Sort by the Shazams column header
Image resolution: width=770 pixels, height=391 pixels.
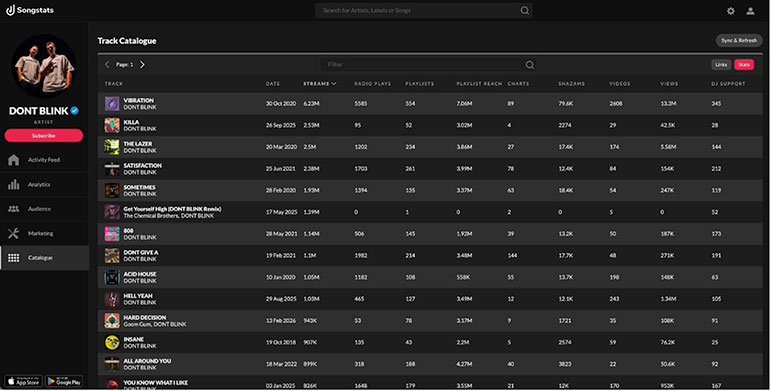coord(572,84)
